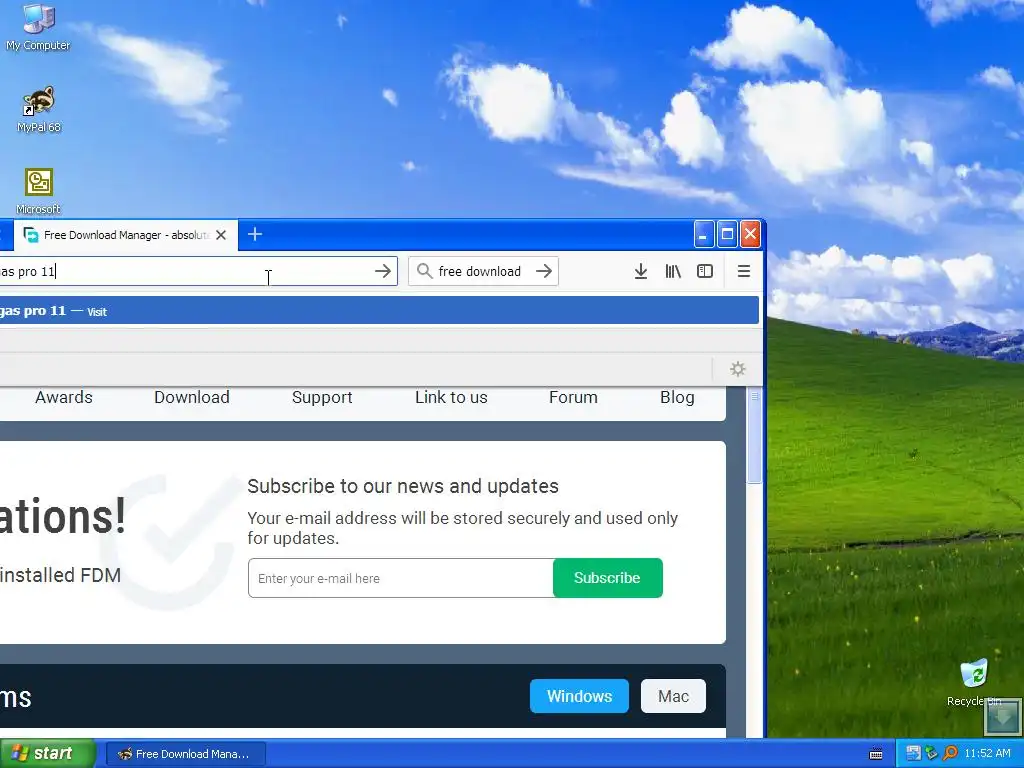Go to the Blog link

point(677,397)
